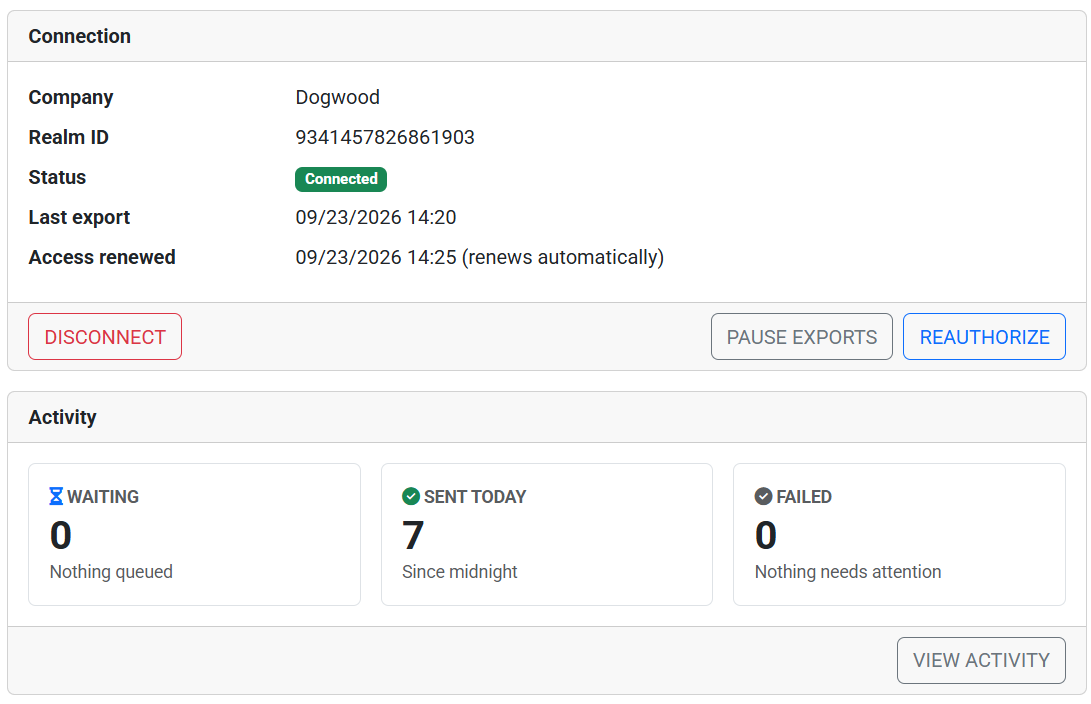Click the Failed count of 0

point(766,535)
